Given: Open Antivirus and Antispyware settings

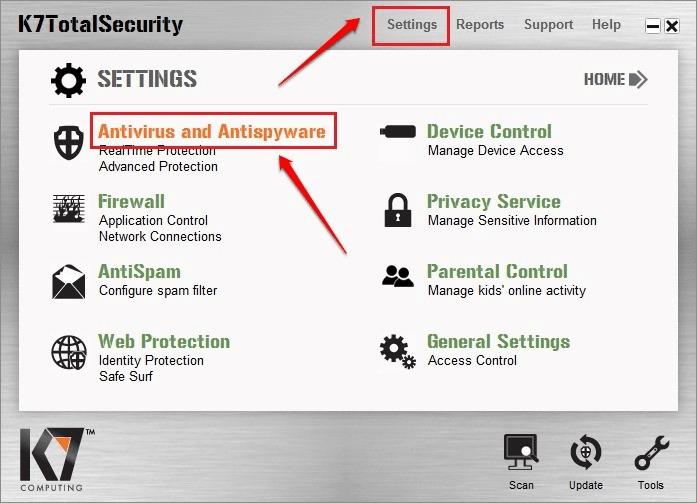Looking at the screenshot, I should point(212,132).
